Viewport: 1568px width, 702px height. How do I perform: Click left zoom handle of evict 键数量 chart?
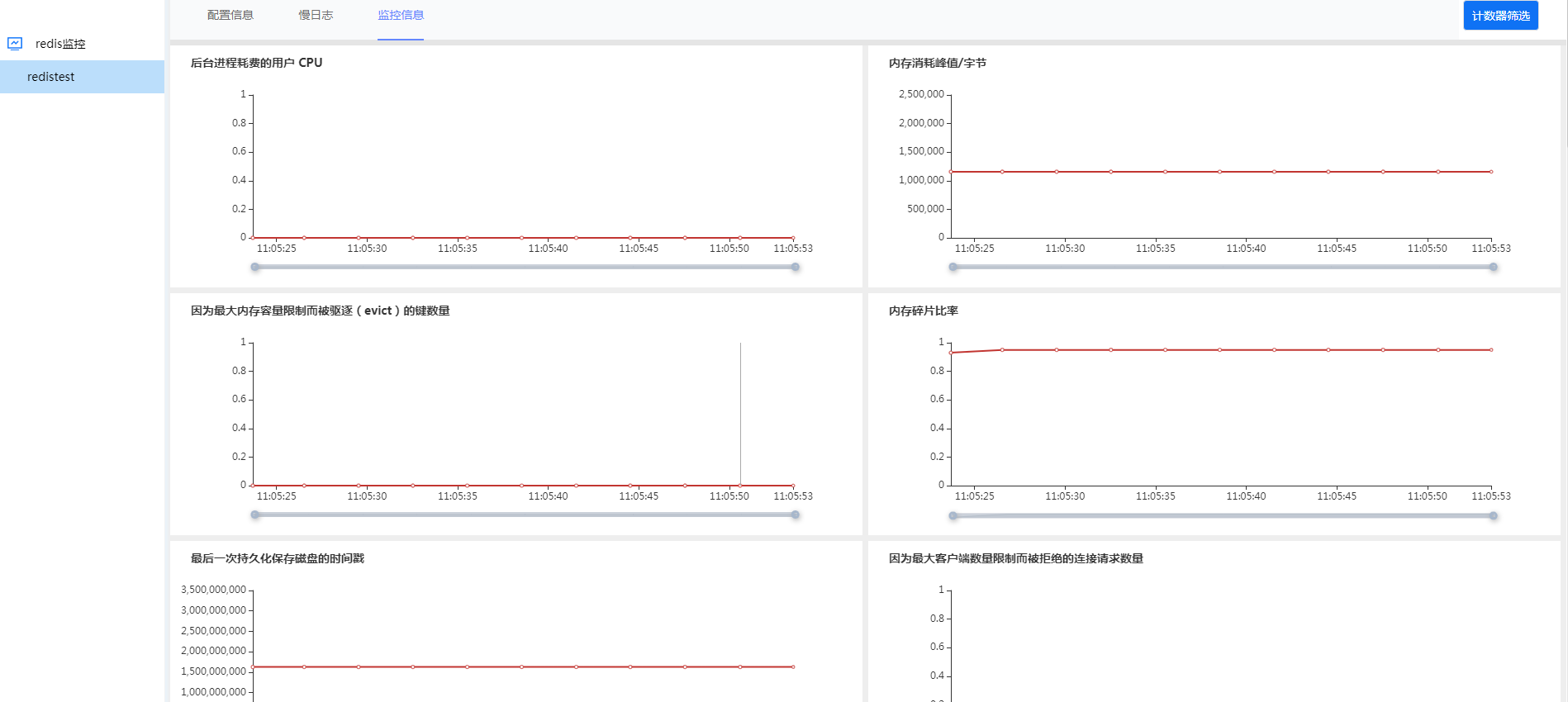[x=255, y=515]
